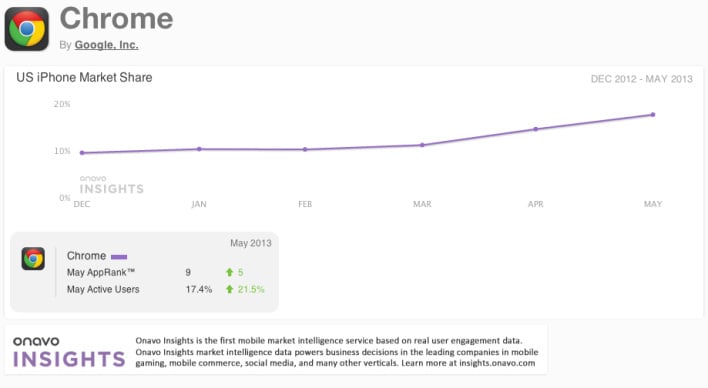Click the small Chrome icon in legend card
Image resolution: width=708 pixels, height=388 pixels.
tap(33, 259)
